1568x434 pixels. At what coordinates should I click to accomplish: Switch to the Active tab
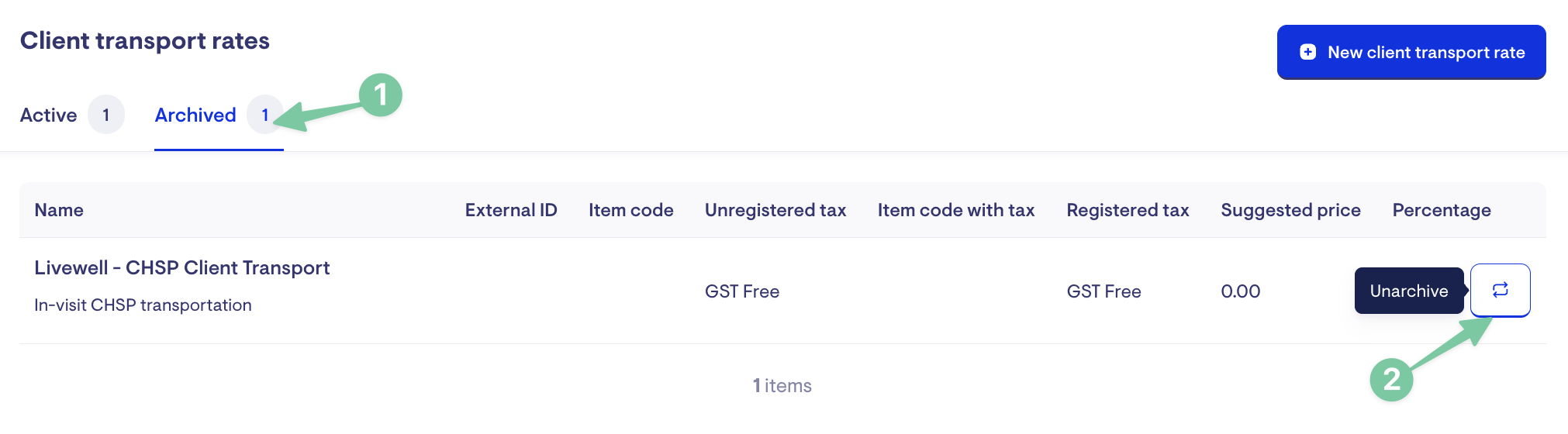(49, 115)
